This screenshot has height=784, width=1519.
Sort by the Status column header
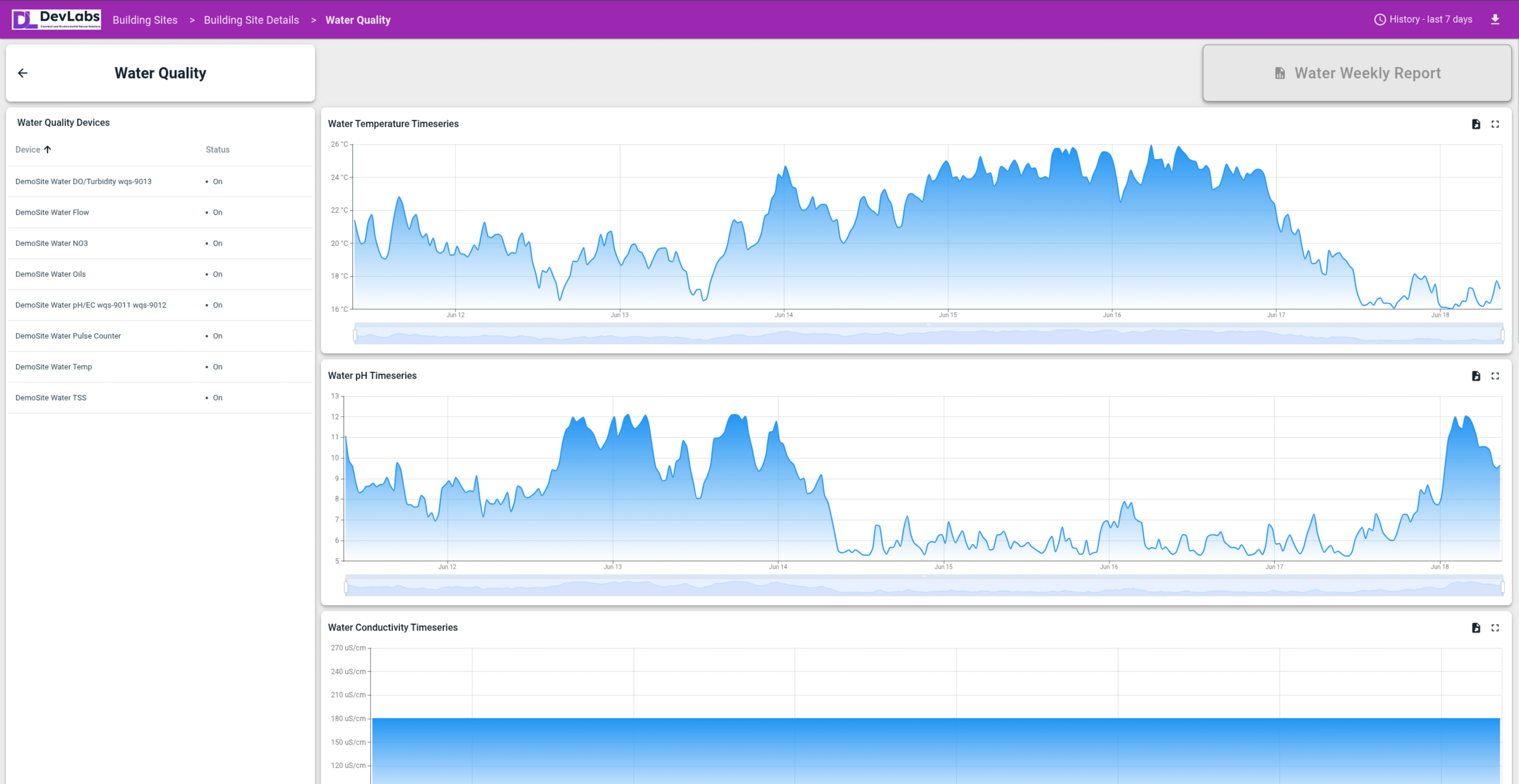[218, 150]
